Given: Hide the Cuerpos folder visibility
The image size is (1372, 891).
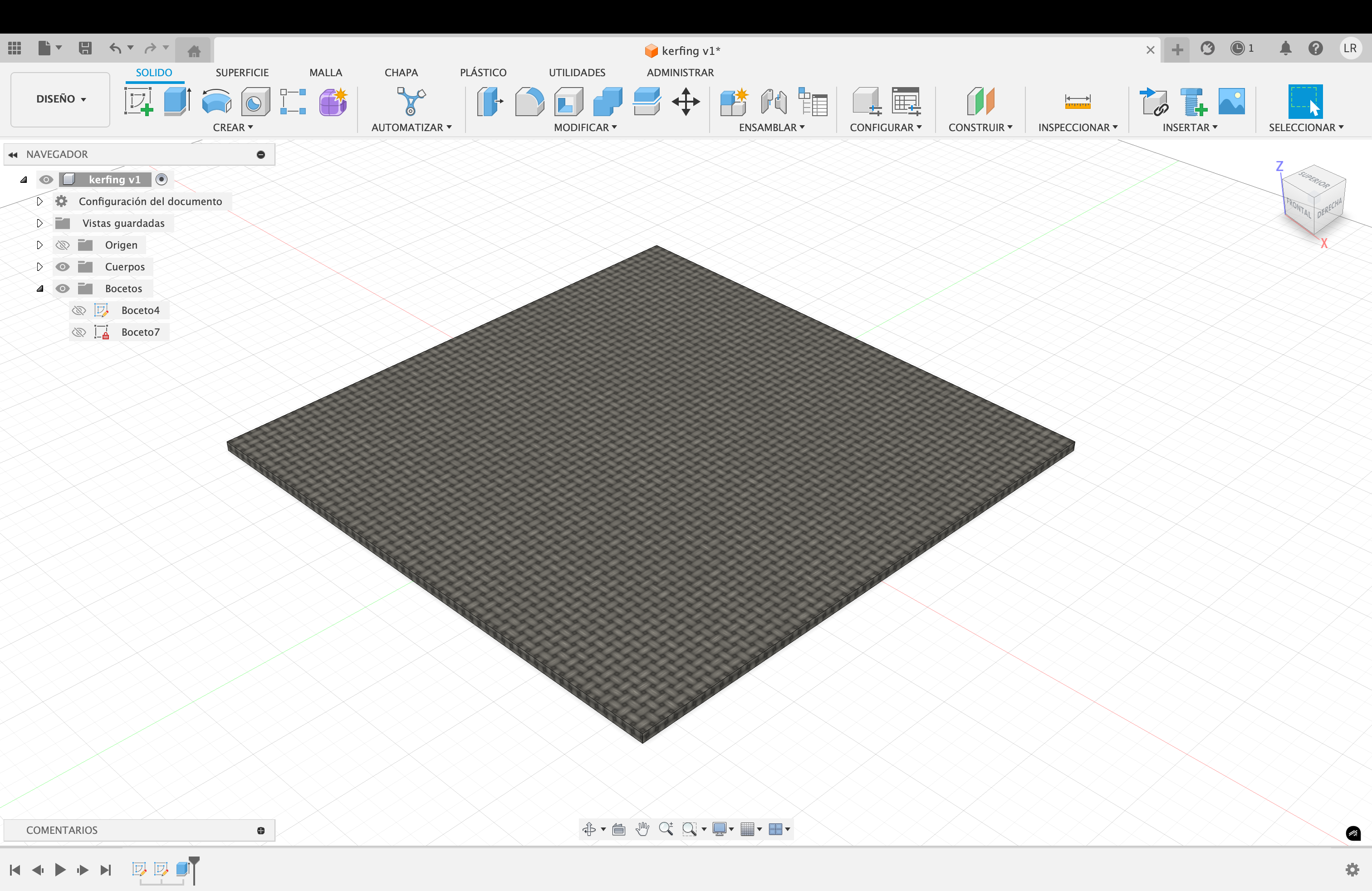Looking at the screenshot, I should click(63, 267).
